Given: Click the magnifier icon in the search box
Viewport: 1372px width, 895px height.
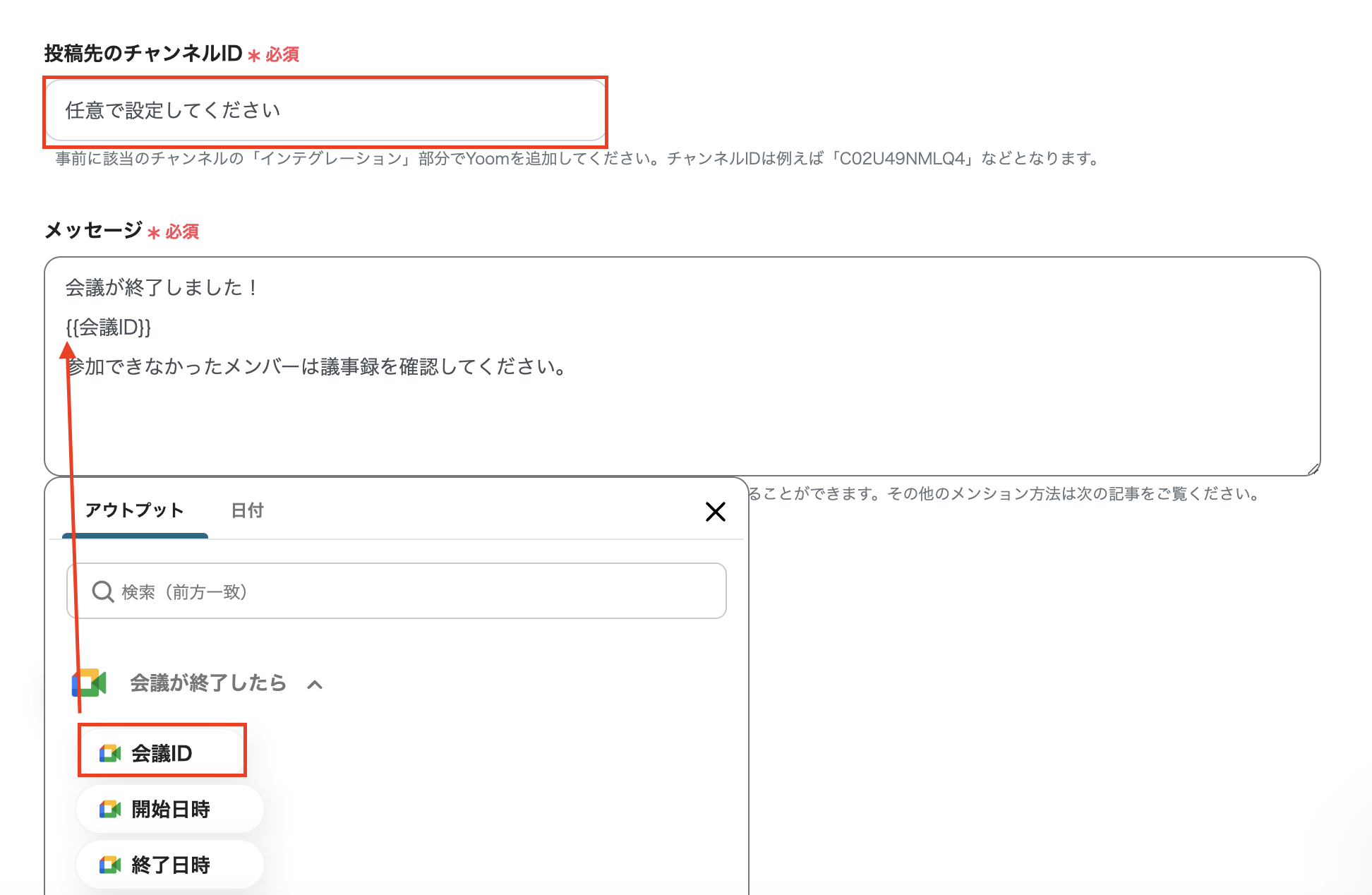Looking at the screenshot, I should point(103,591).
